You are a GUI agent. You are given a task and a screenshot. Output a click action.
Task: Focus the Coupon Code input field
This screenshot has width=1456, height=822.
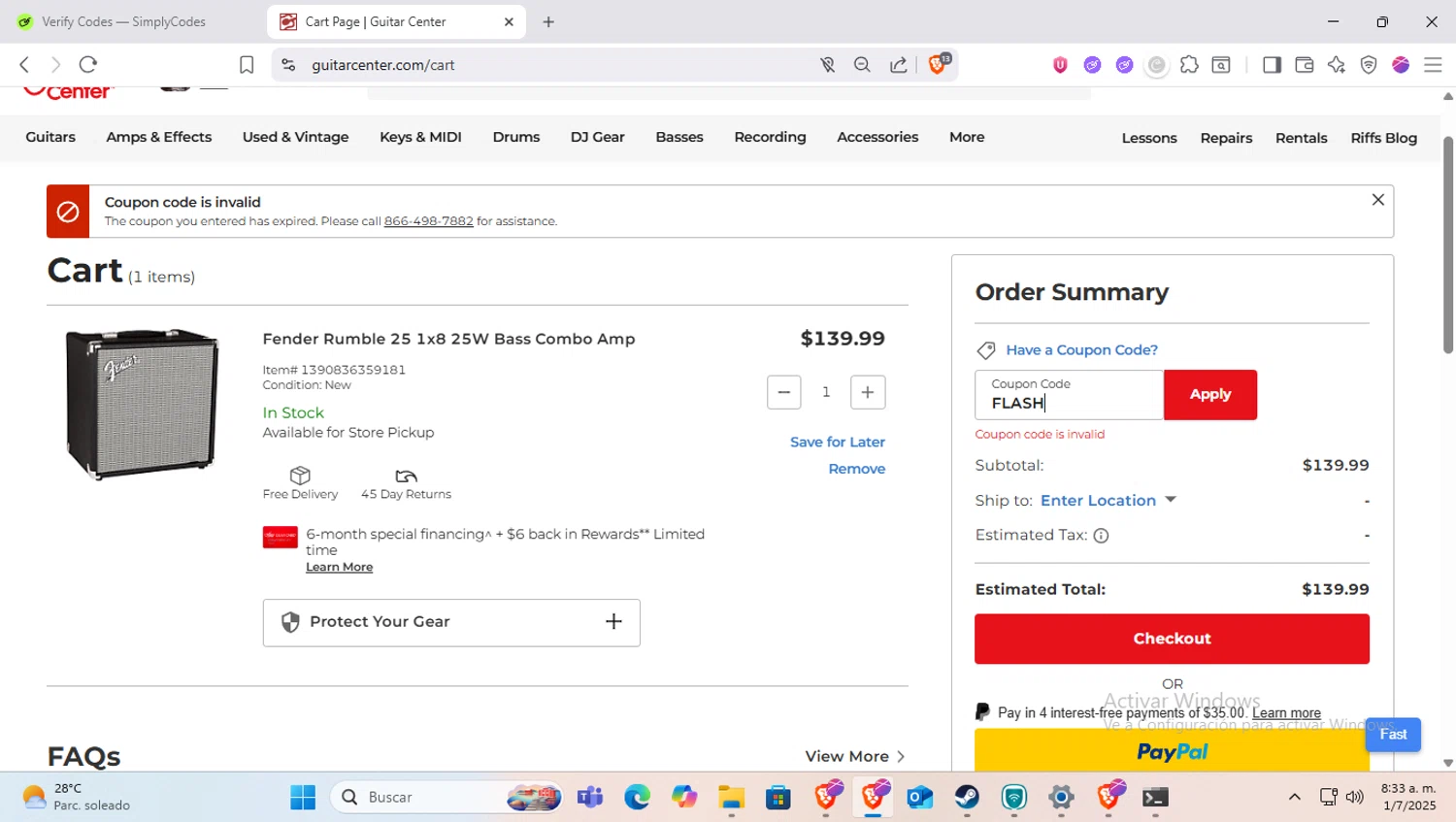[x=1069, y=395]
